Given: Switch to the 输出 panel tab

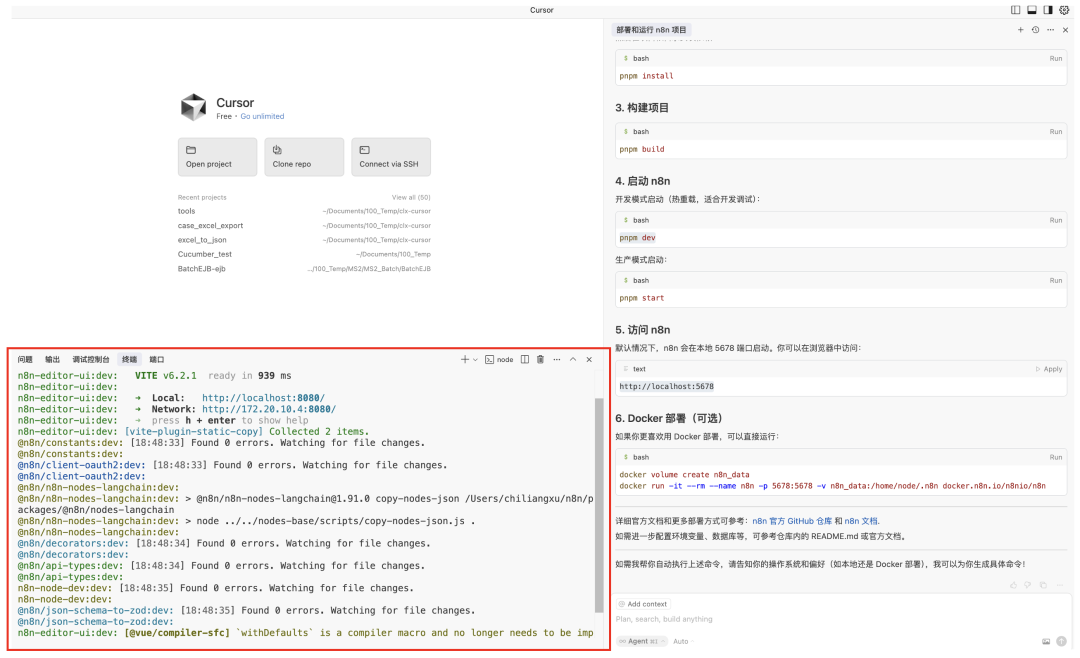Looking at the screenshot, I should pos(52,360).
